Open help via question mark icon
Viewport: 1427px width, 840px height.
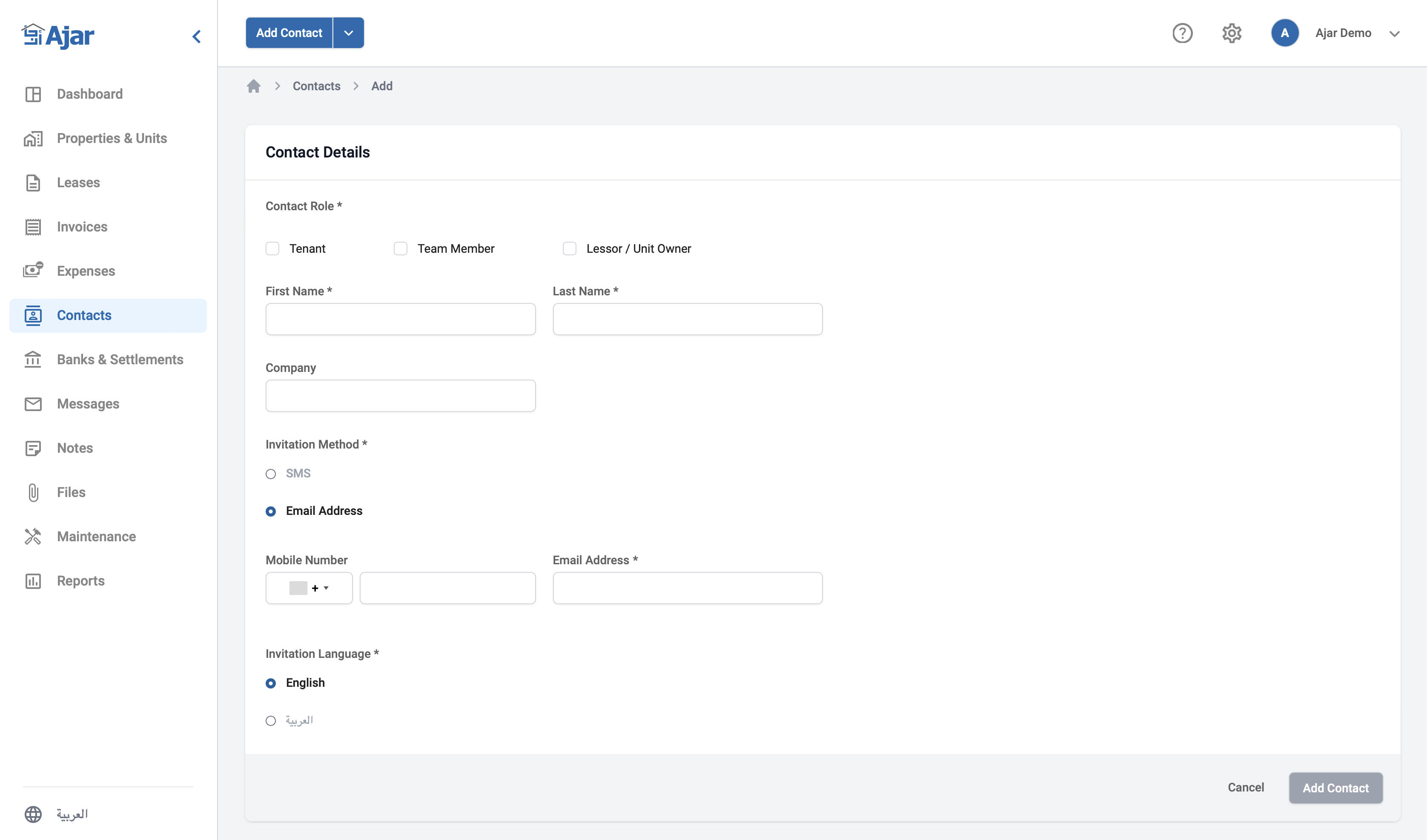click(1182, 33)
